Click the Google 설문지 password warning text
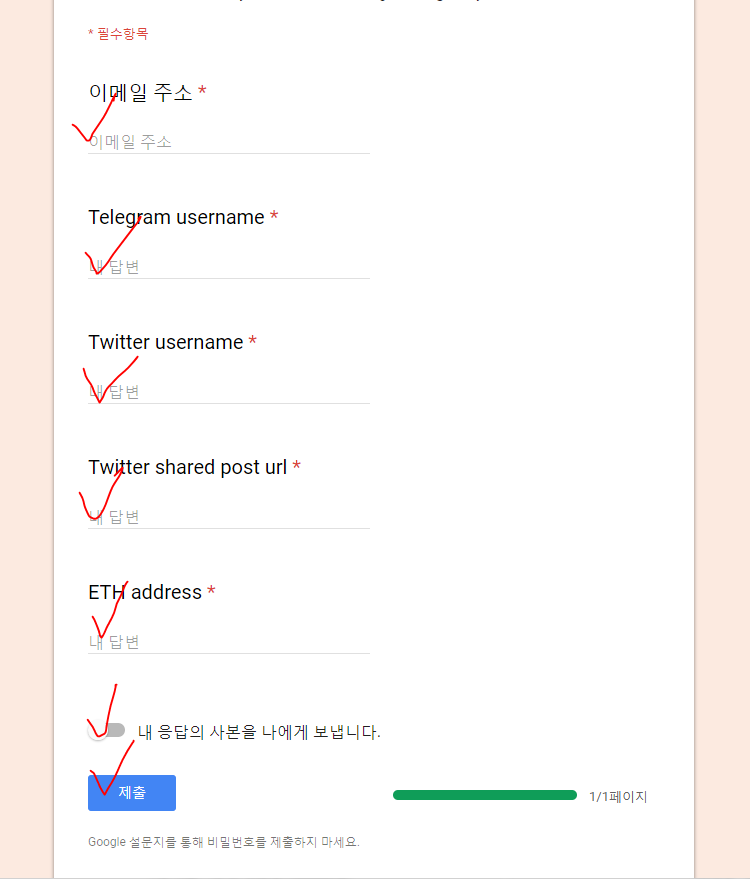The width and height of the screenshot is (750, 879). tap(223, 842)
